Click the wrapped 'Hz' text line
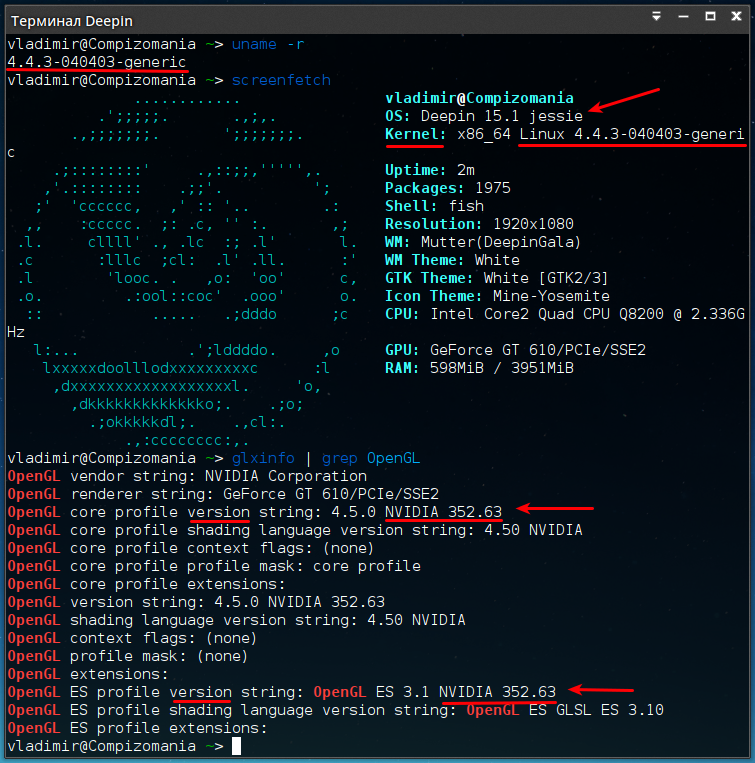The image size is (755, 763). pos(16,332)
